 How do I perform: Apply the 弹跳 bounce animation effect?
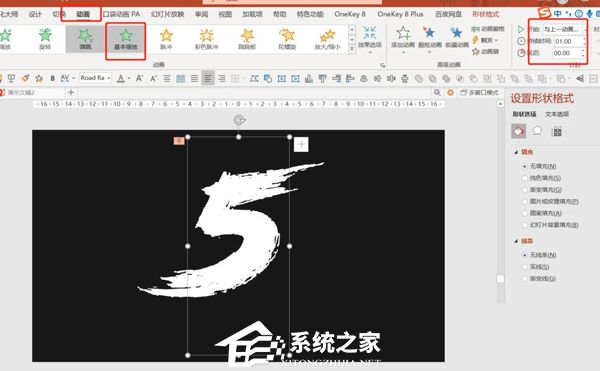click(85, 39)
